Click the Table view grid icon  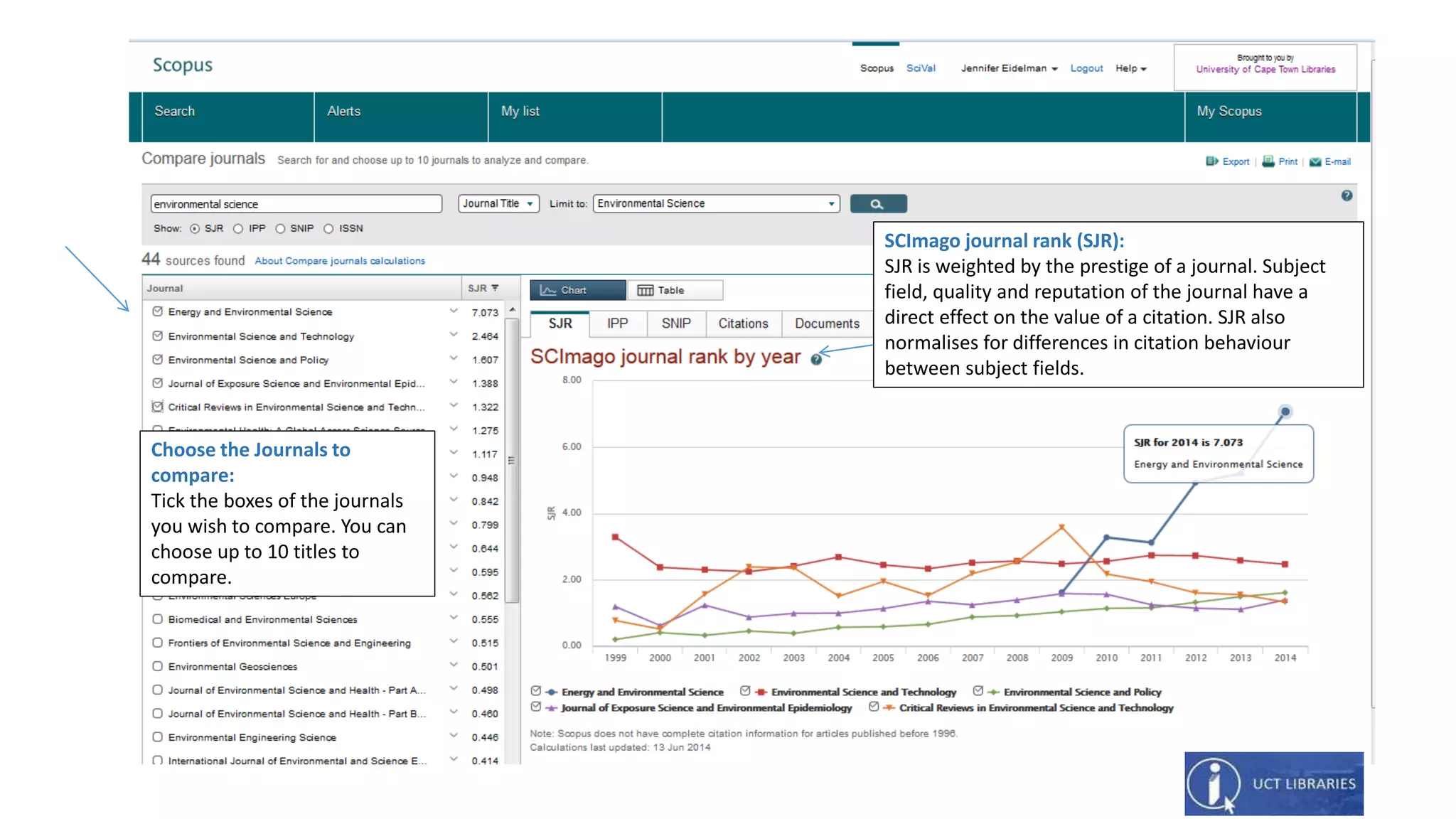[645, 290]
